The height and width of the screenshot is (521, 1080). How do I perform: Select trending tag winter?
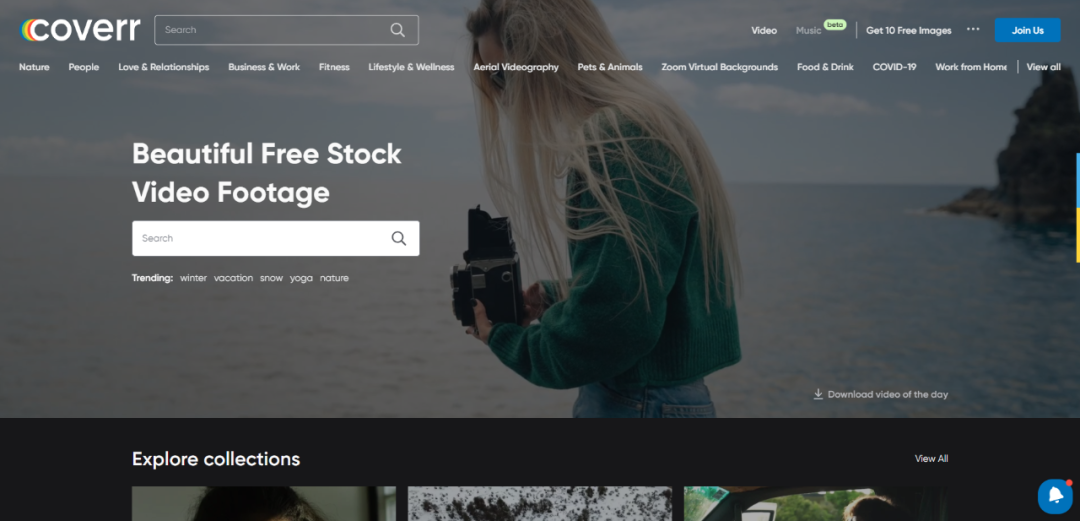(x=193, y=278)
